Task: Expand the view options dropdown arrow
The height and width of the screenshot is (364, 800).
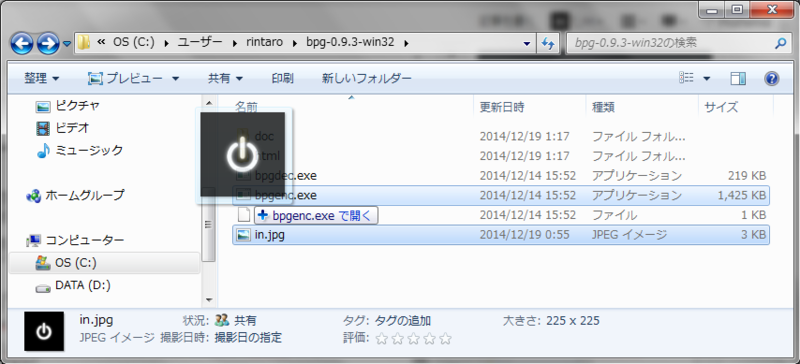Action: [707, 79]
